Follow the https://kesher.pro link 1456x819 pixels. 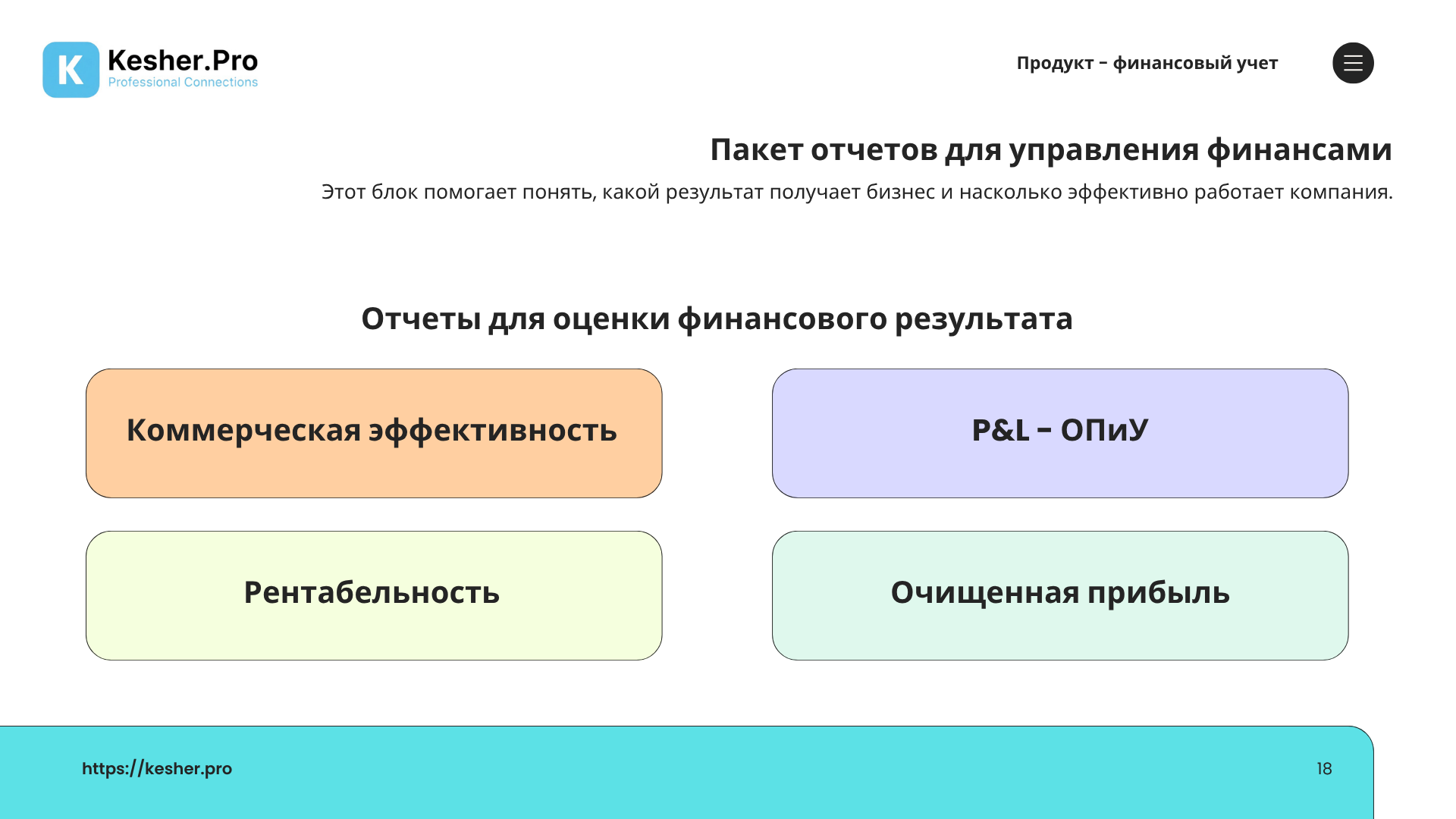pyautogui.click(x=157, y=768)
